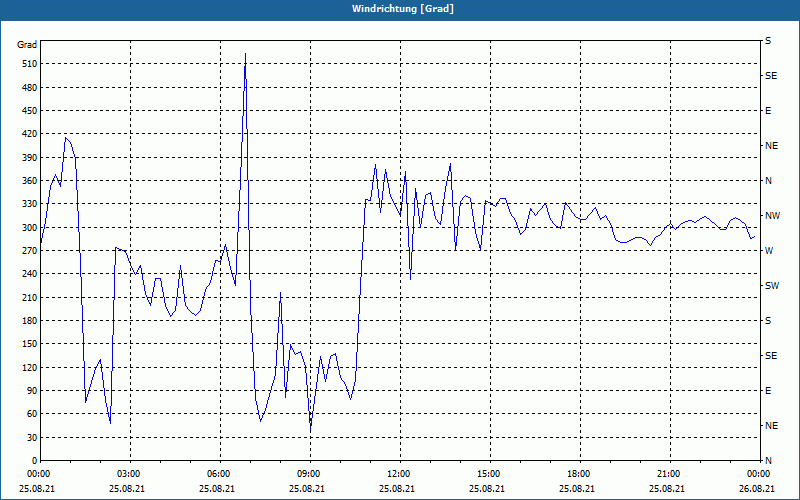
Task: Click the 03:00 time label
Action: tap(130, 474)
